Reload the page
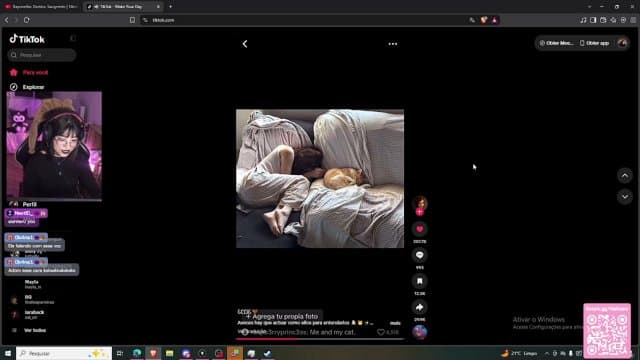 (27, 20)
